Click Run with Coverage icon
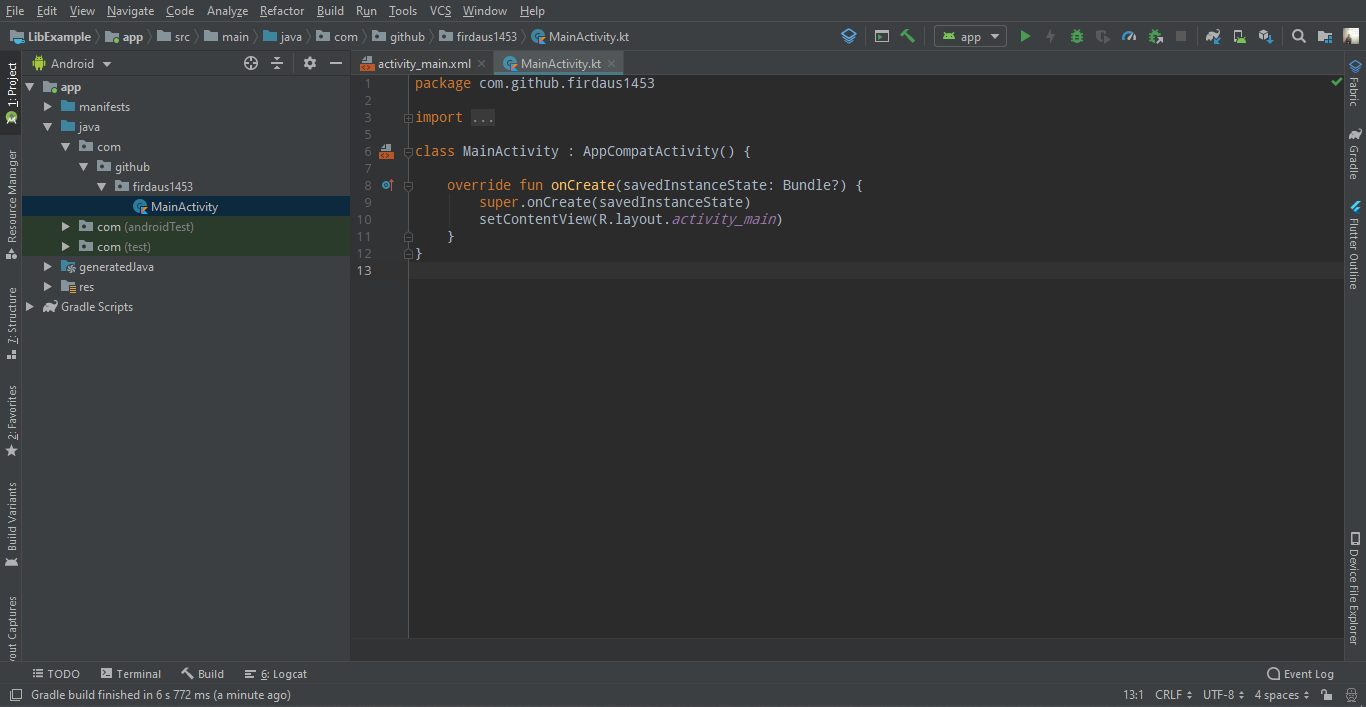The width and height of the screenshot is (1366, 707). (x=1102, y=36)
